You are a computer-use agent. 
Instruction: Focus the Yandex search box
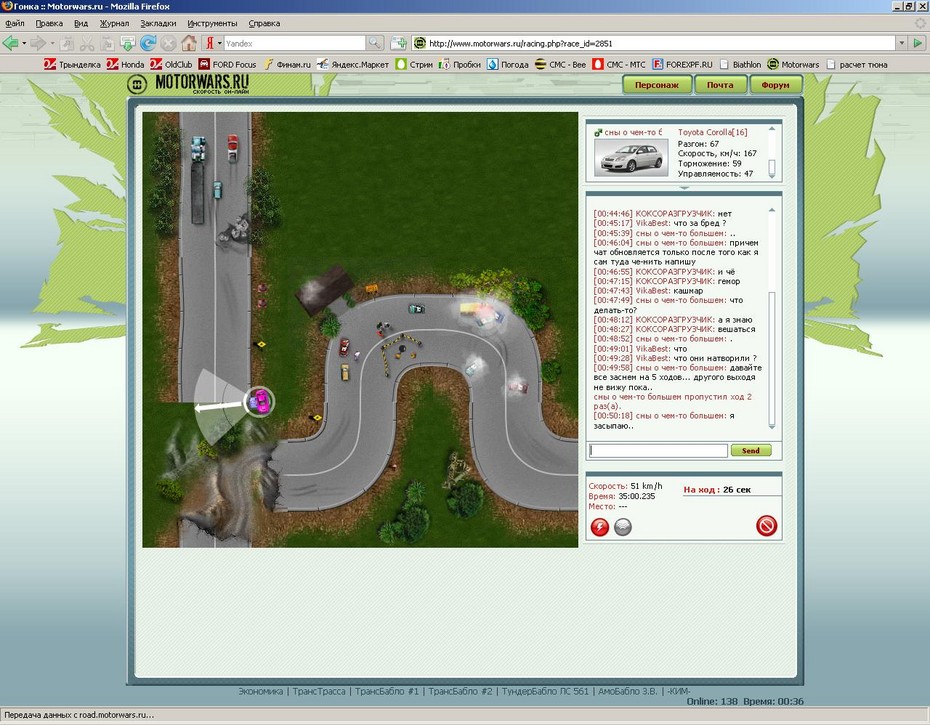(x=294, y=43)
